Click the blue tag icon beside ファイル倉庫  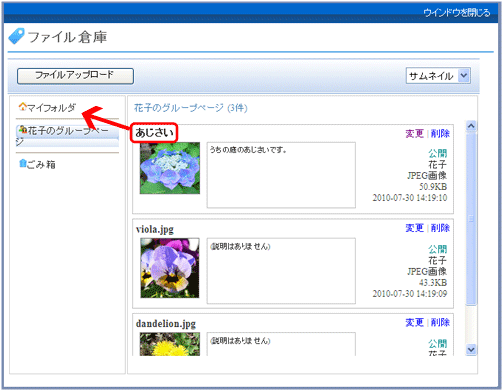pos(16,36)
